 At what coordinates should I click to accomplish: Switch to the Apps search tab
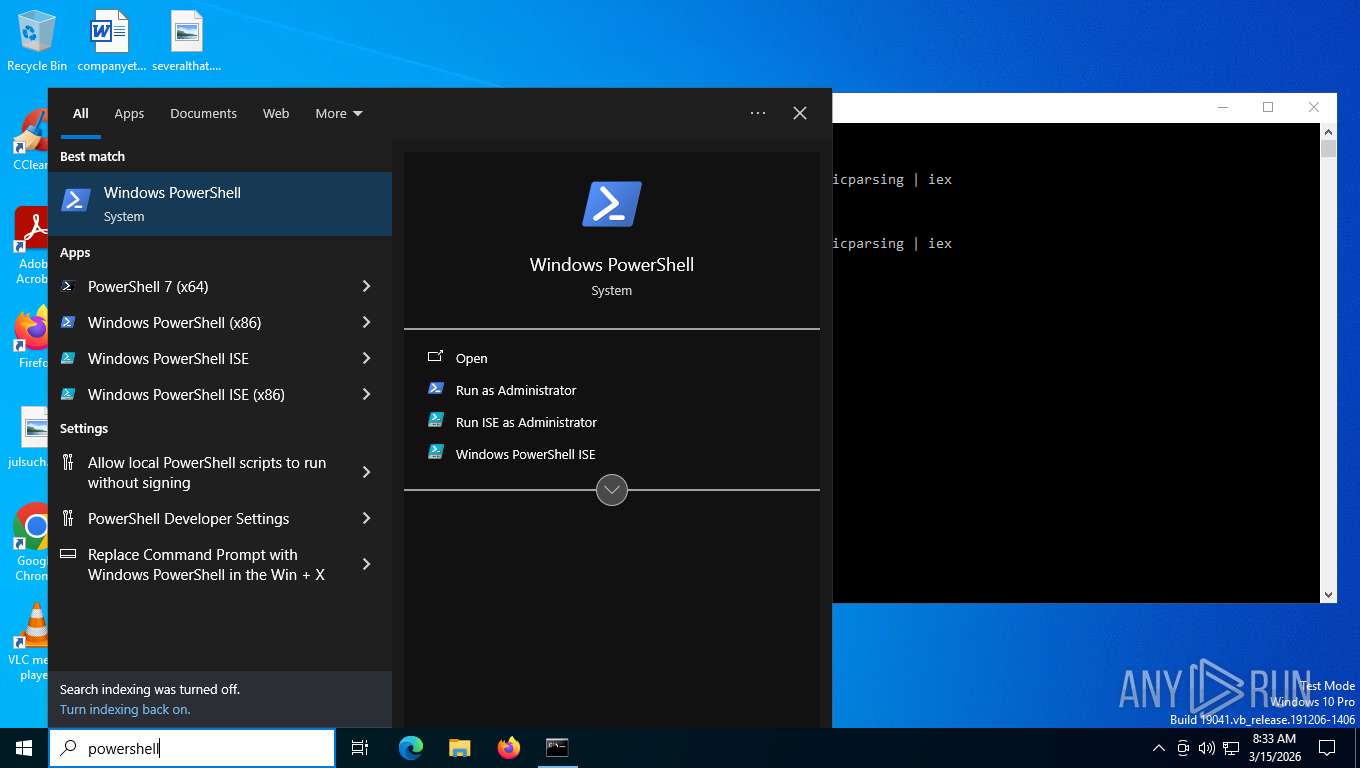point(129,113)
